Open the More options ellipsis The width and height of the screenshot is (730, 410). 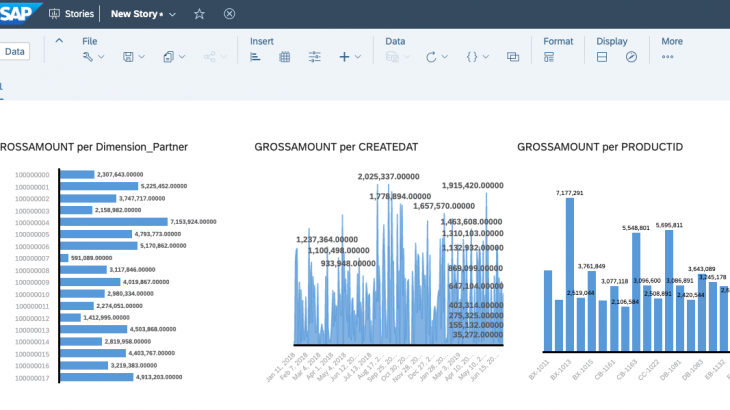pyautogui.click(x=669, y=57)
